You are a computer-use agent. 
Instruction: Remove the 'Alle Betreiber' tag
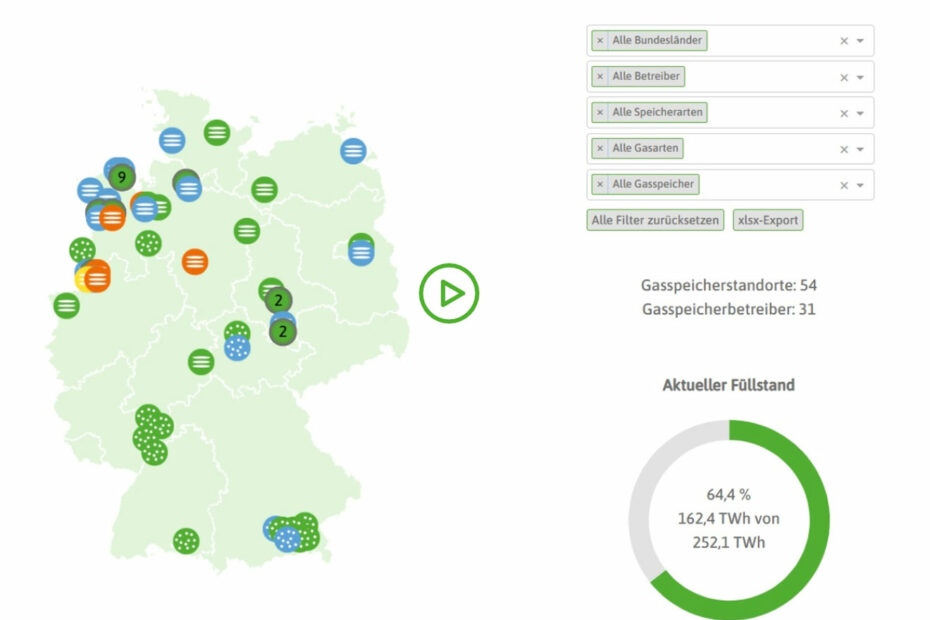pyautogui.click(x=600, y=77)
